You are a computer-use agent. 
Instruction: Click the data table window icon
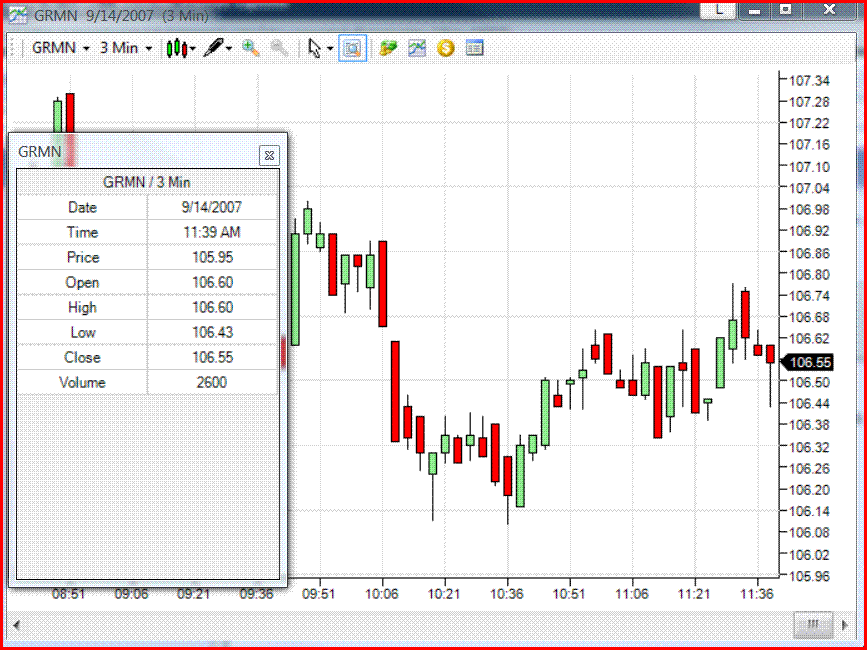click(474, 48)
